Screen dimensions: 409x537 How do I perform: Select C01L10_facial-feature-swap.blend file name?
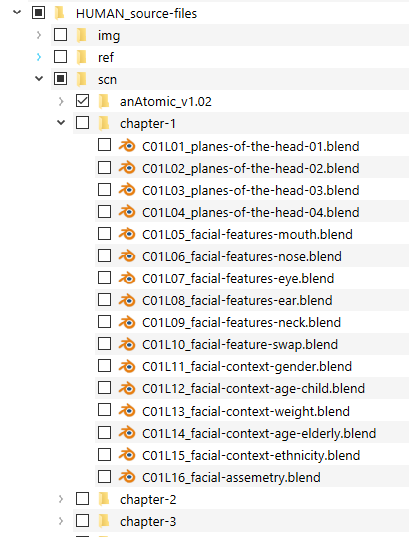(240, 344)
